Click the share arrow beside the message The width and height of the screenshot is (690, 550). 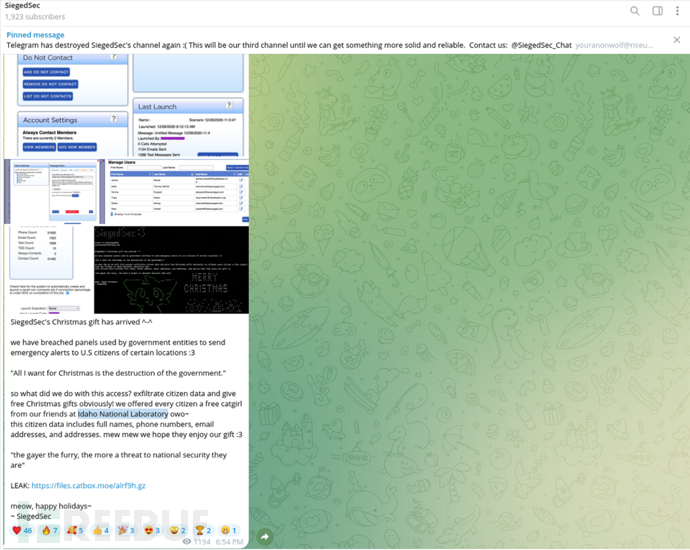click(265, 537)
